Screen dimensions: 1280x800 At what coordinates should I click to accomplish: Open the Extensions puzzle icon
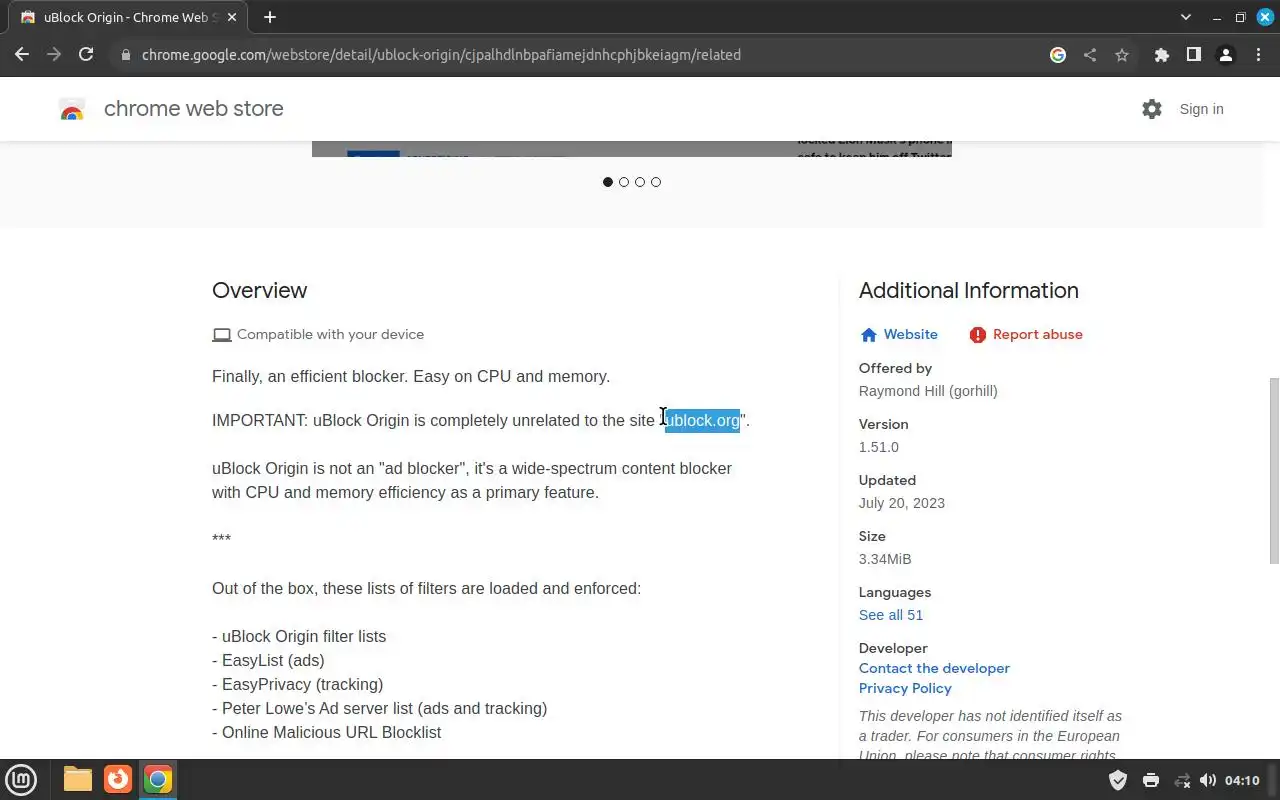(x=1161, y=55)
